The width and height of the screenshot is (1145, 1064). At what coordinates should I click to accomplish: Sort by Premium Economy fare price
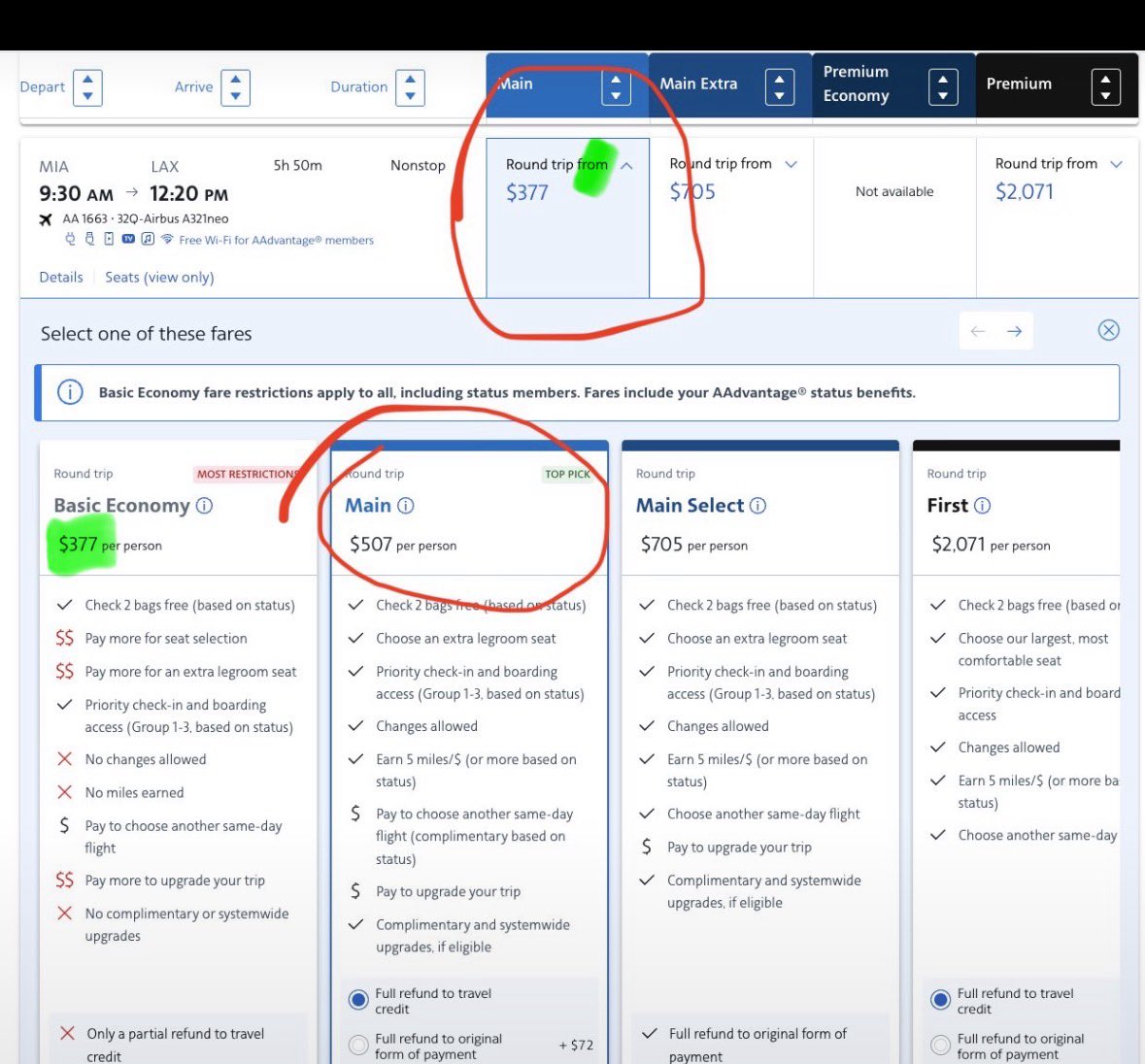pyautogui.click(x=943, y=87)
